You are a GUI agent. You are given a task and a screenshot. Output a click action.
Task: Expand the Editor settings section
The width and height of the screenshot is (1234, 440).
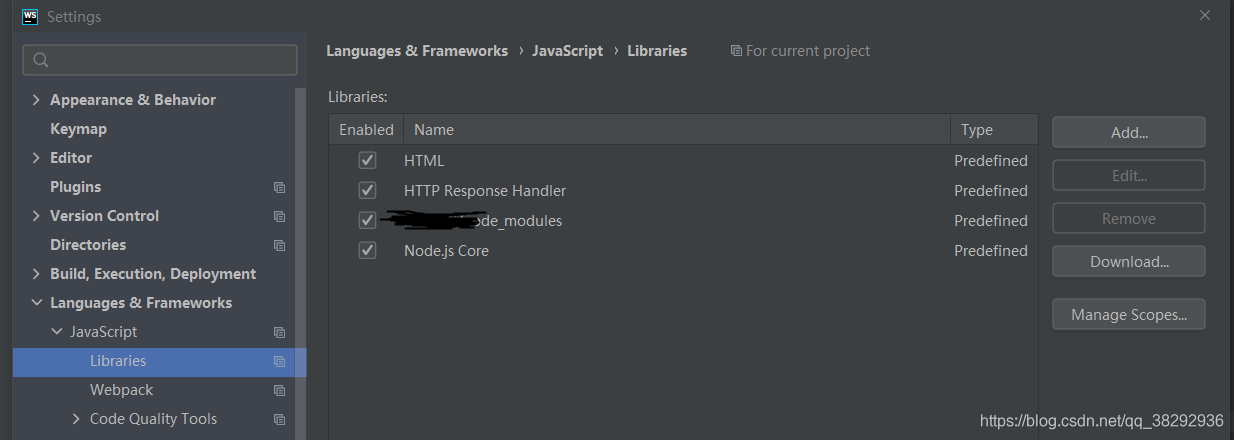[x=36, y=158]
